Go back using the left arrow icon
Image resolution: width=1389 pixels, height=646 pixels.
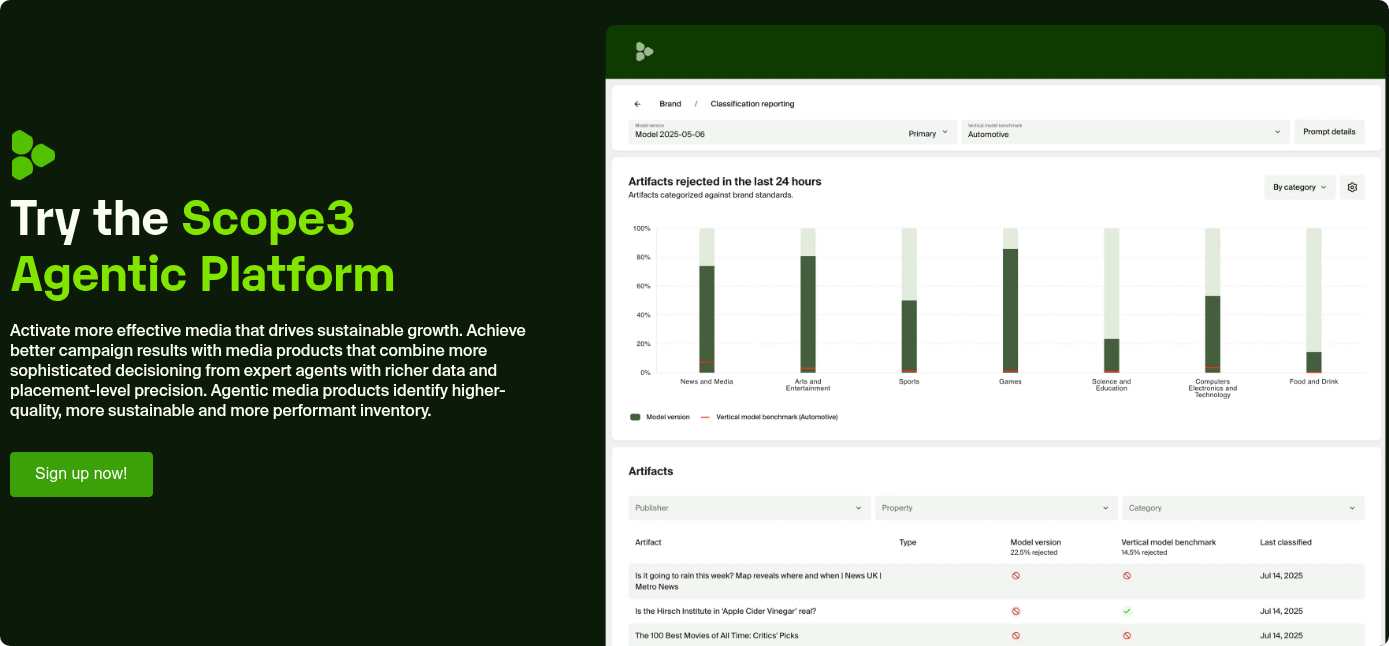tap(637, 104)
